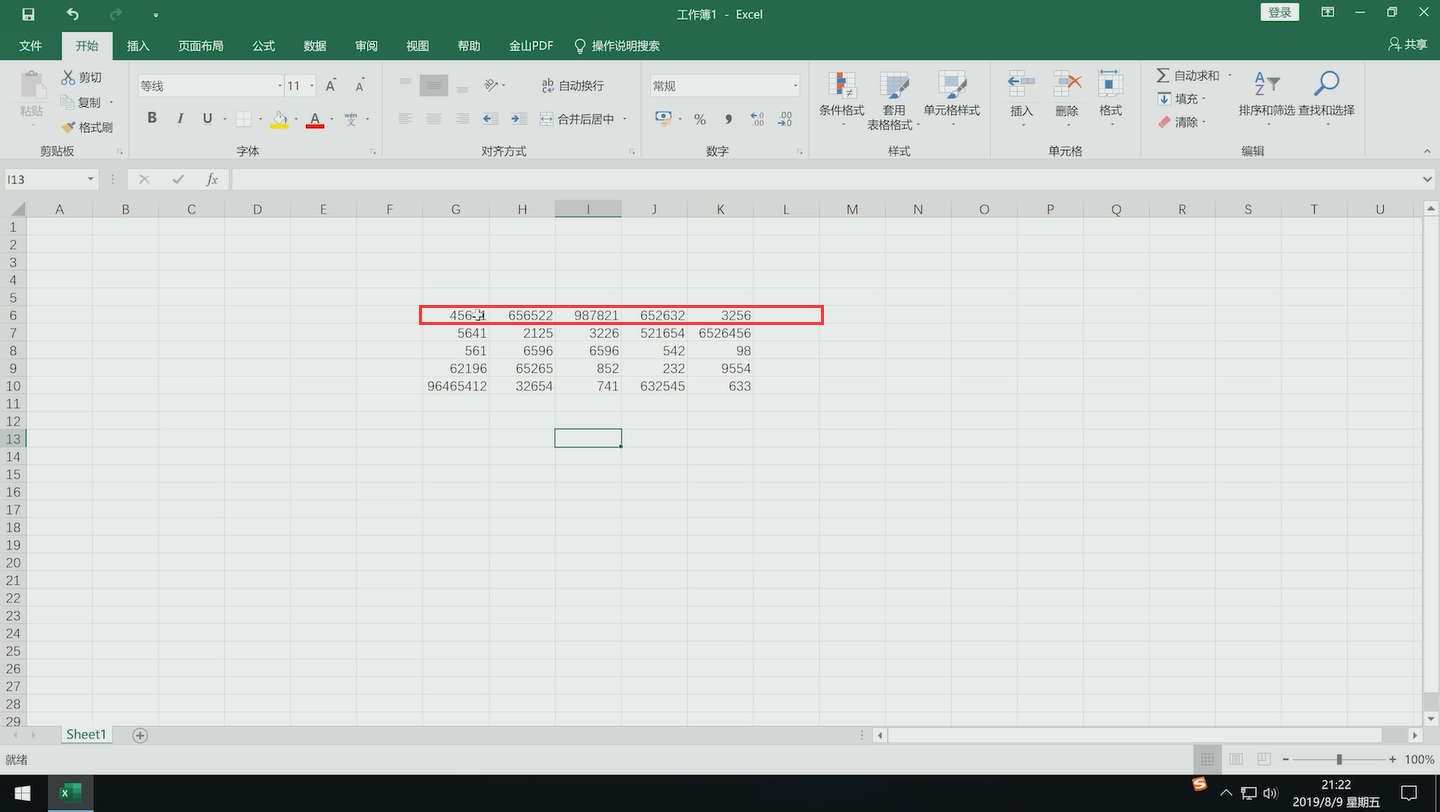Screen dimensions: 1440x812
Task: Open the borders button
Action: (244, 119)
